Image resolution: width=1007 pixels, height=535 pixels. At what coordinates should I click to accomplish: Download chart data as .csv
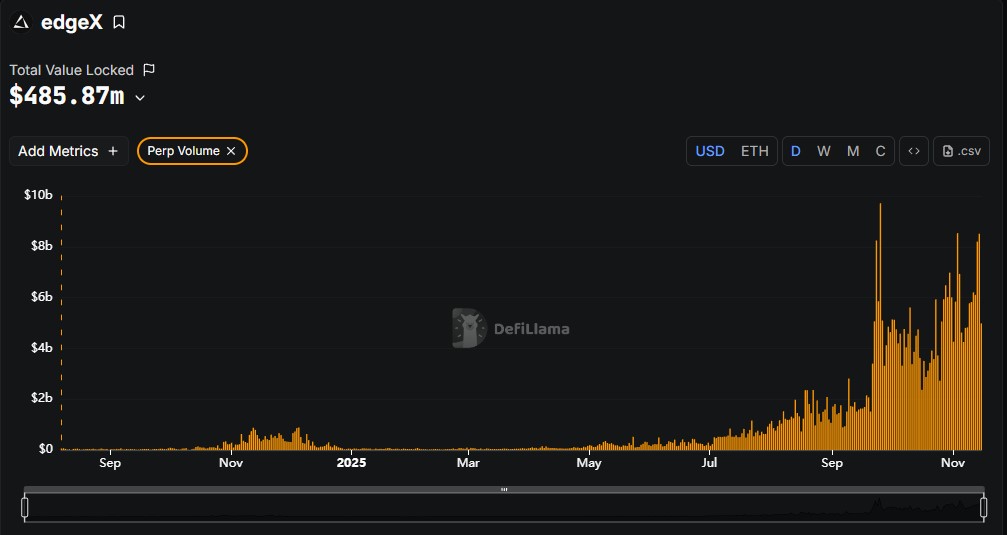click(x=961, y=151)
